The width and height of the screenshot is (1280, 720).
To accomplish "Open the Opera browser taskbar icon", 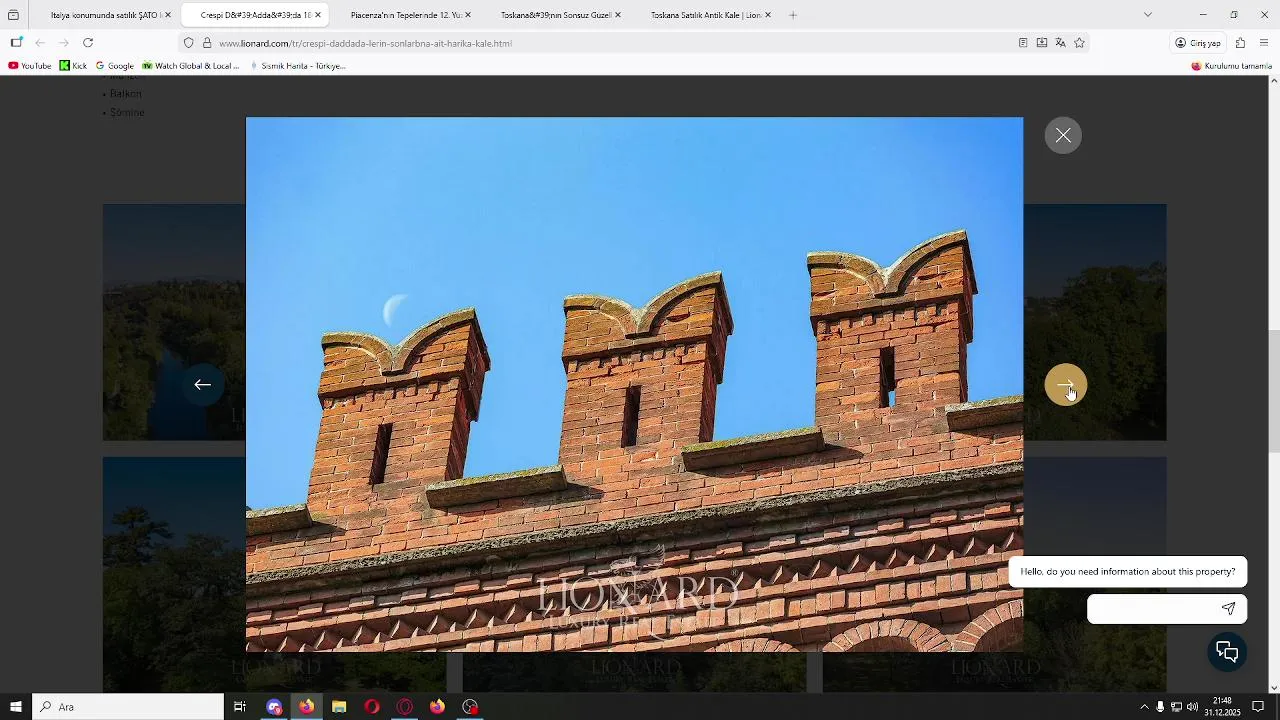I will coord(372,707).
